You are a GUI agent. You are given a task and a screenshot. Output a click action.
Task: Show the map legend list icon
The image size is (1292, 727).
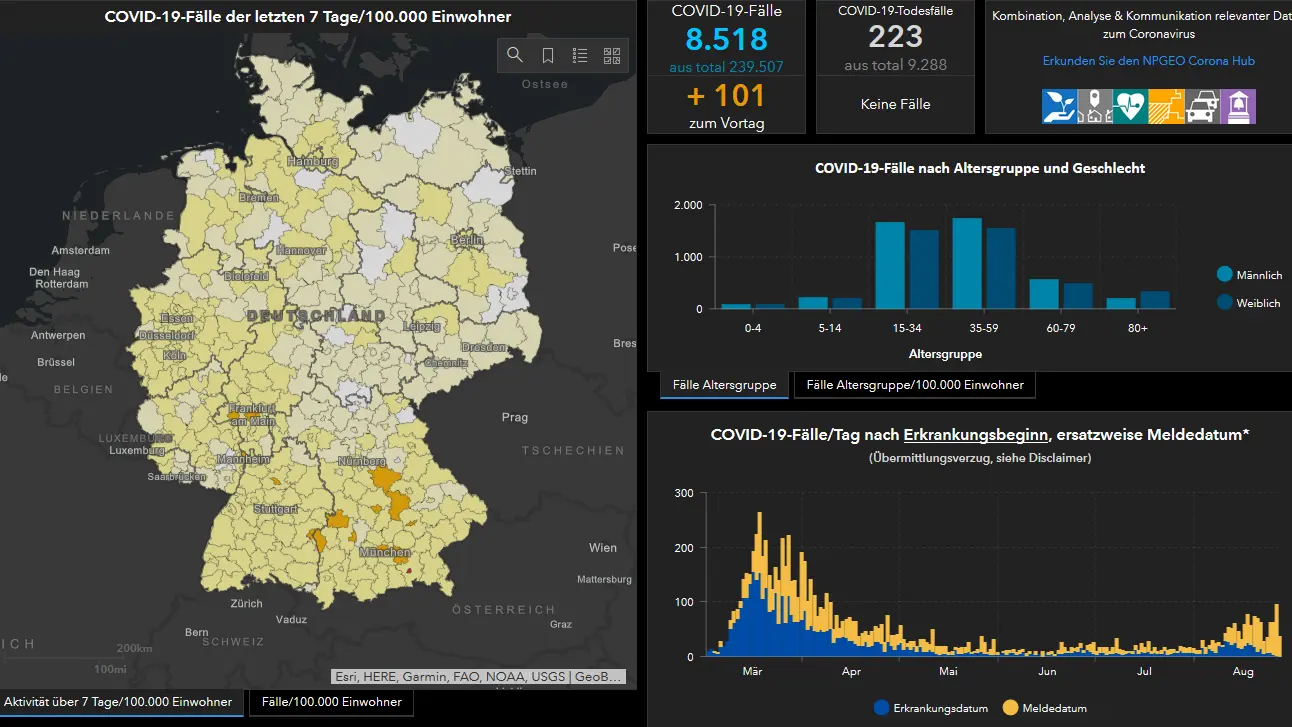(580, 55)
